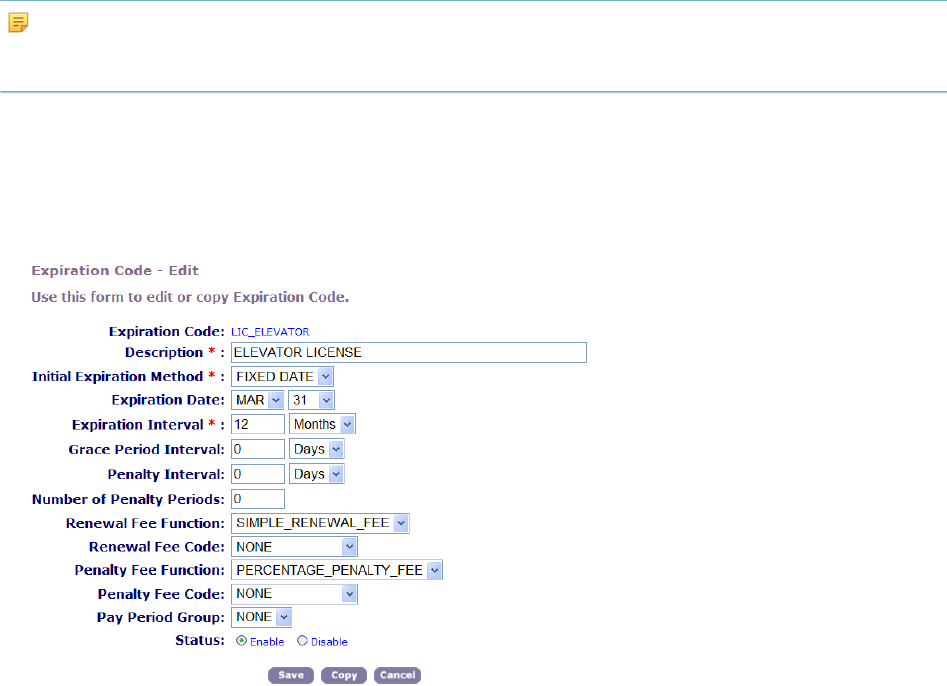
Task: Click the yellow note icon
Action: (18, 22)
